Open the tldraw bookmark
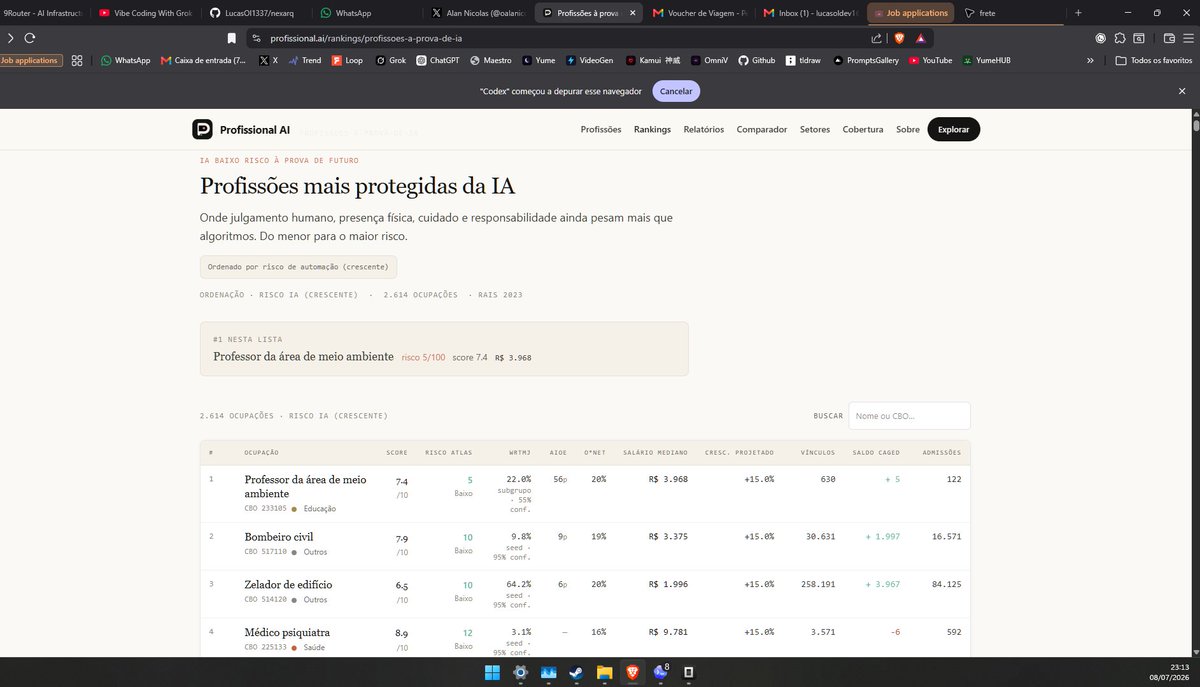Screen dimensions: 1200x687 tap(805, 60)
